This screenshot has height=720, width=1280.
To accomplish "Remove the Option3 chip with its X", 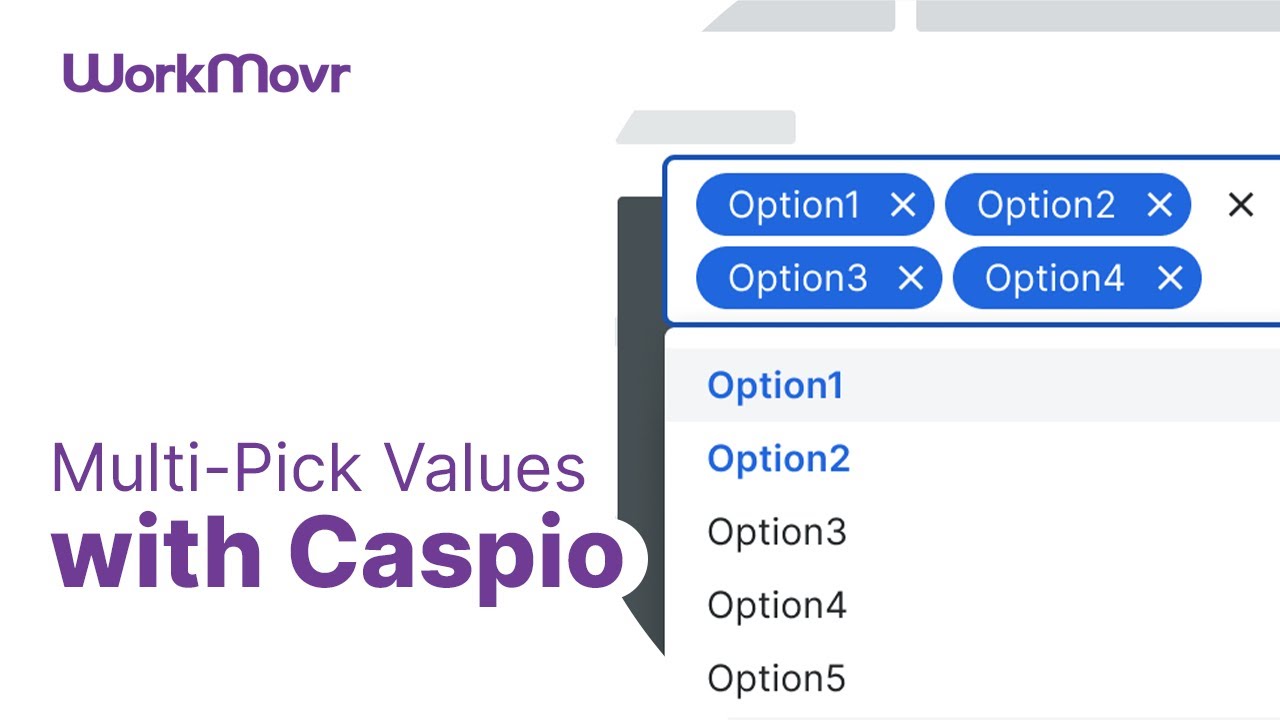I will click(910, 278).
